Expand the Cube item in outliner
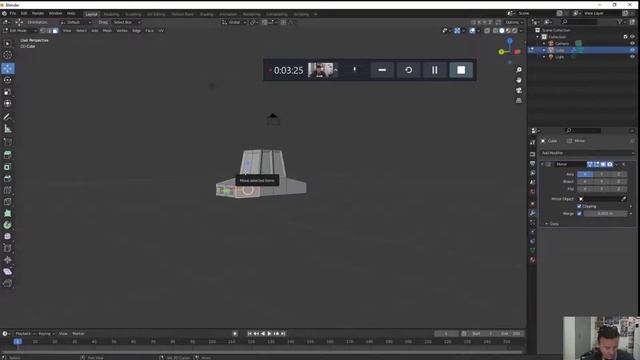 544,50
